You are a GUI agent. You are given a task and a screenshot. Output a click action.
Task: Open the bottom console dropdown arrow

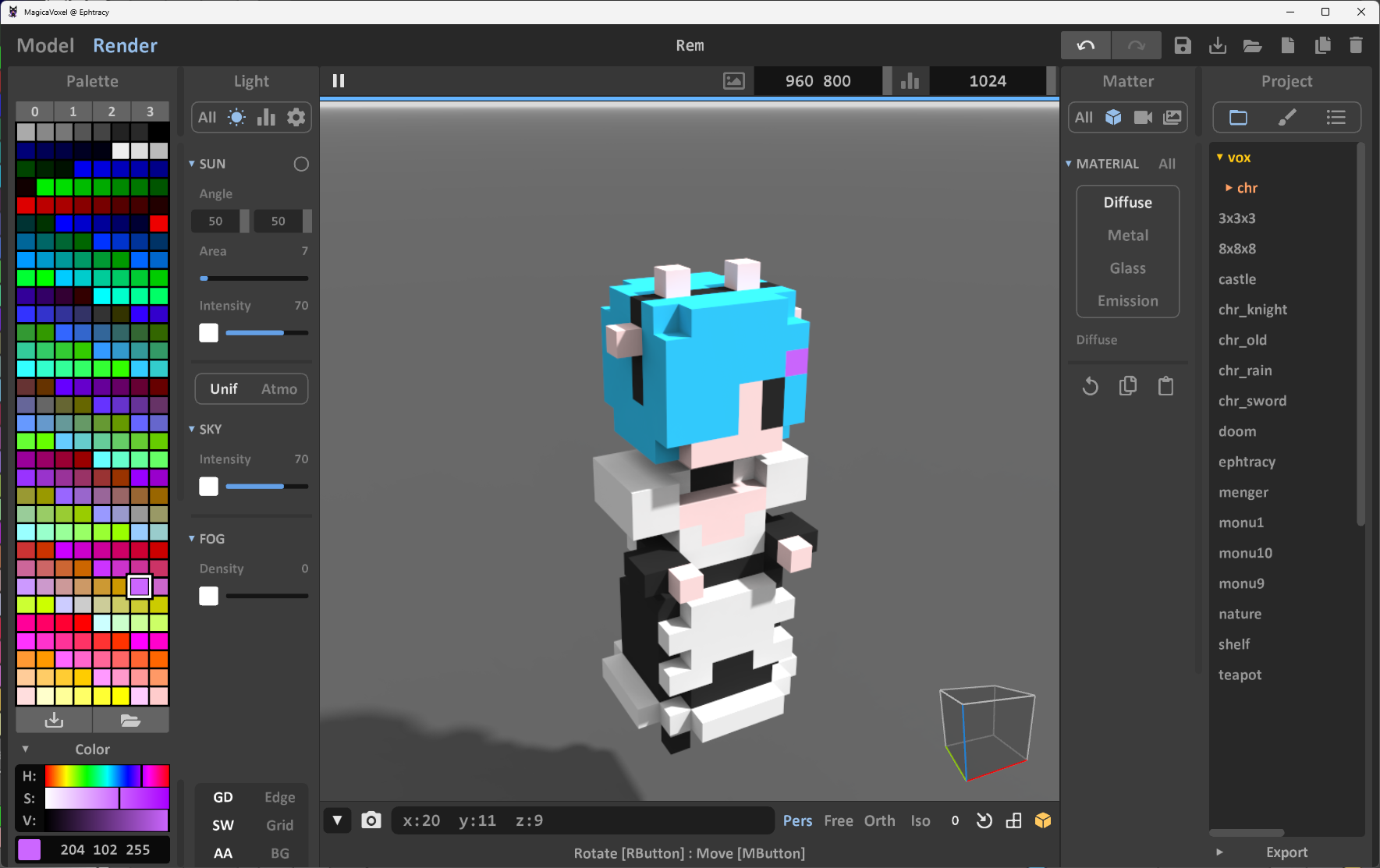point(337,820)
